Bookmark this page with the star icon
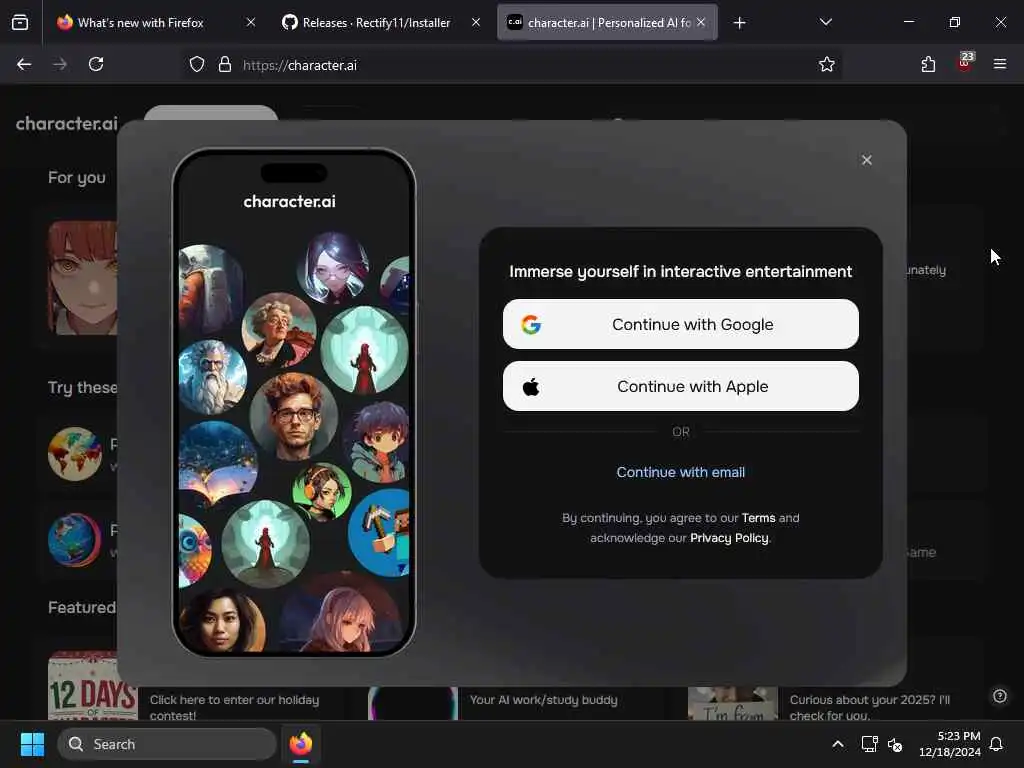 click(x=826, y=64)
